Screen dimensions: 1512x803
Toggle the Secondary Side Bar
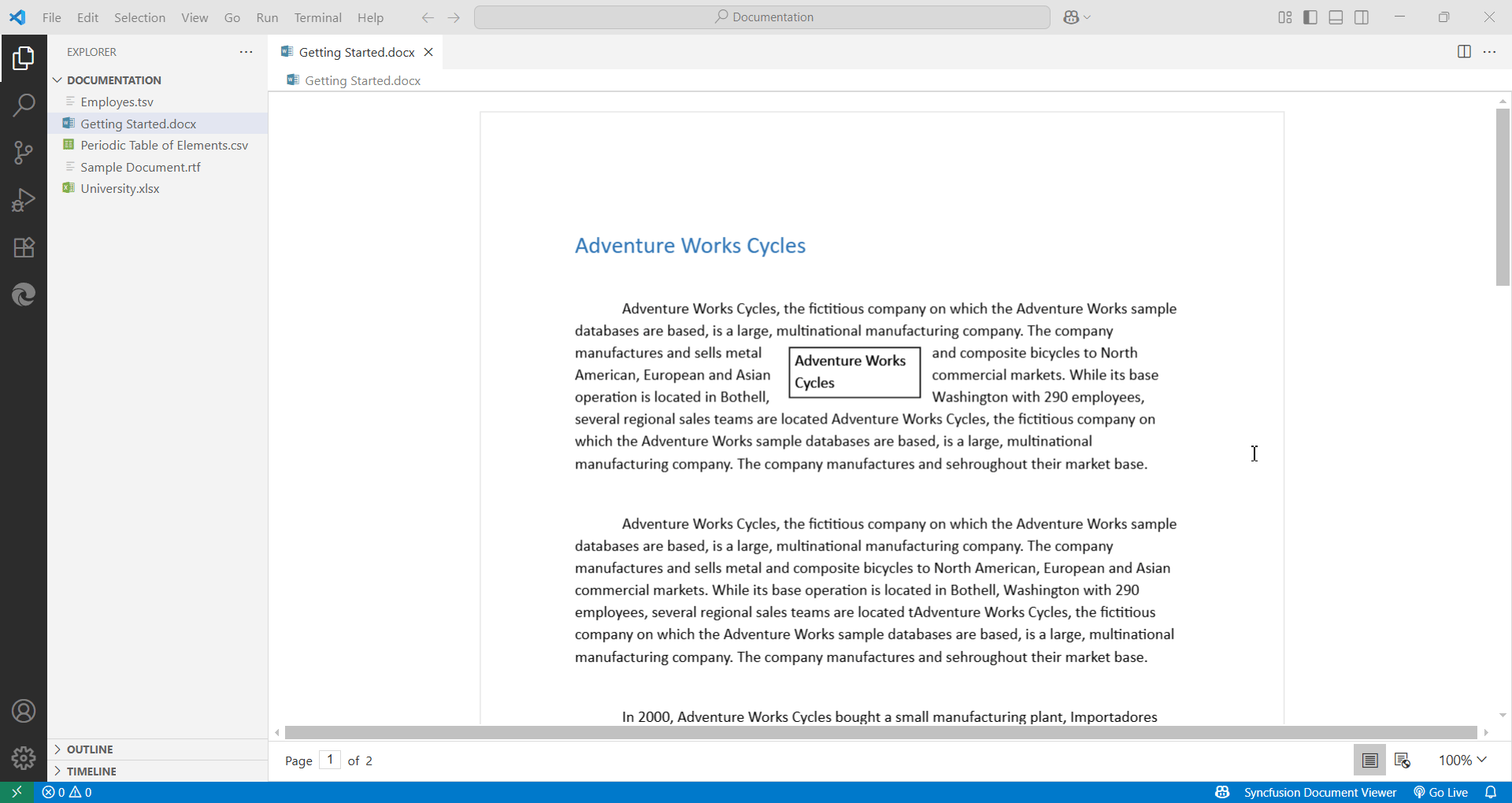1362,17
